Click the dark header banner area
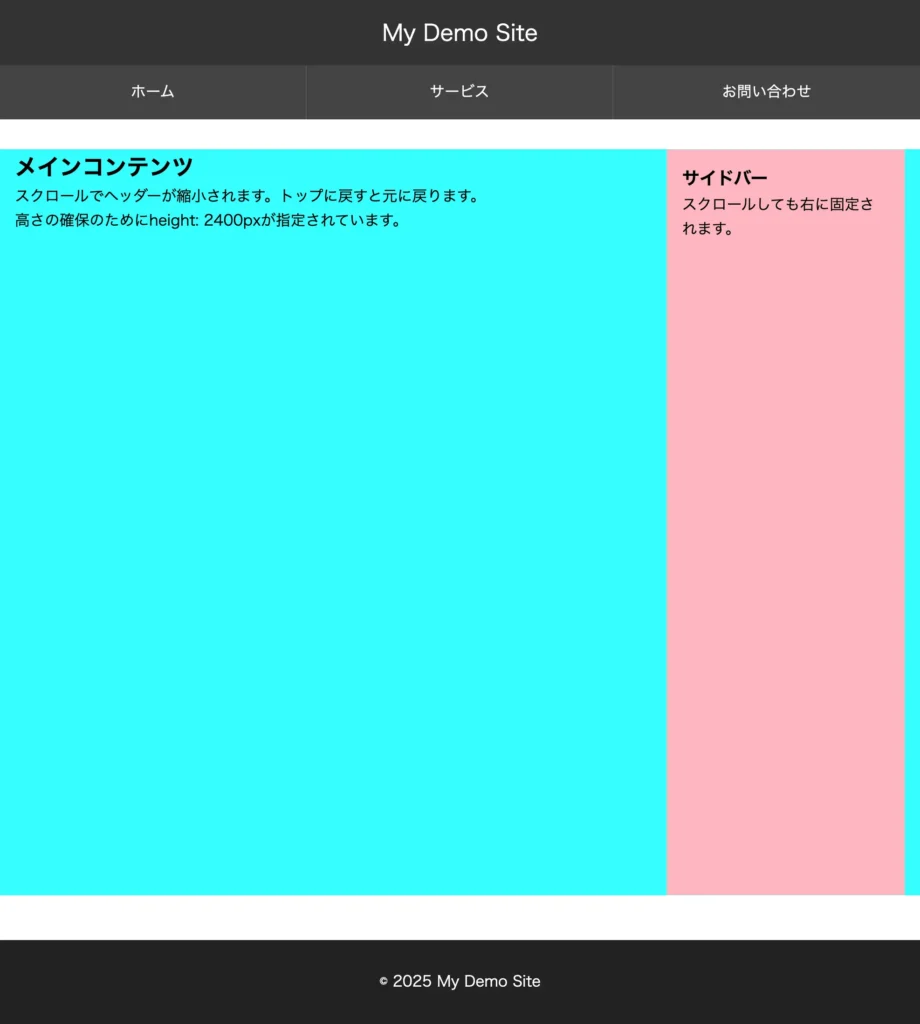The image size is (920, 1024). click(150, 32)
